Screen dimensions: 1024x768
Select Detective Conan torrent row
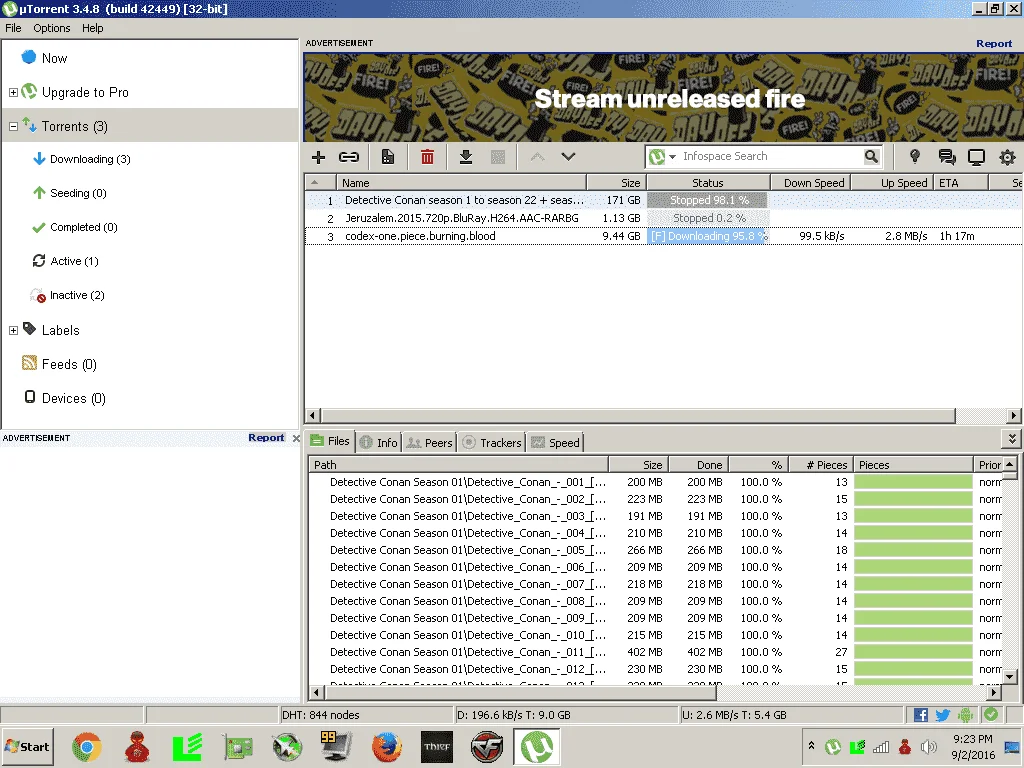pyautogui.click(x=664, y=200)
